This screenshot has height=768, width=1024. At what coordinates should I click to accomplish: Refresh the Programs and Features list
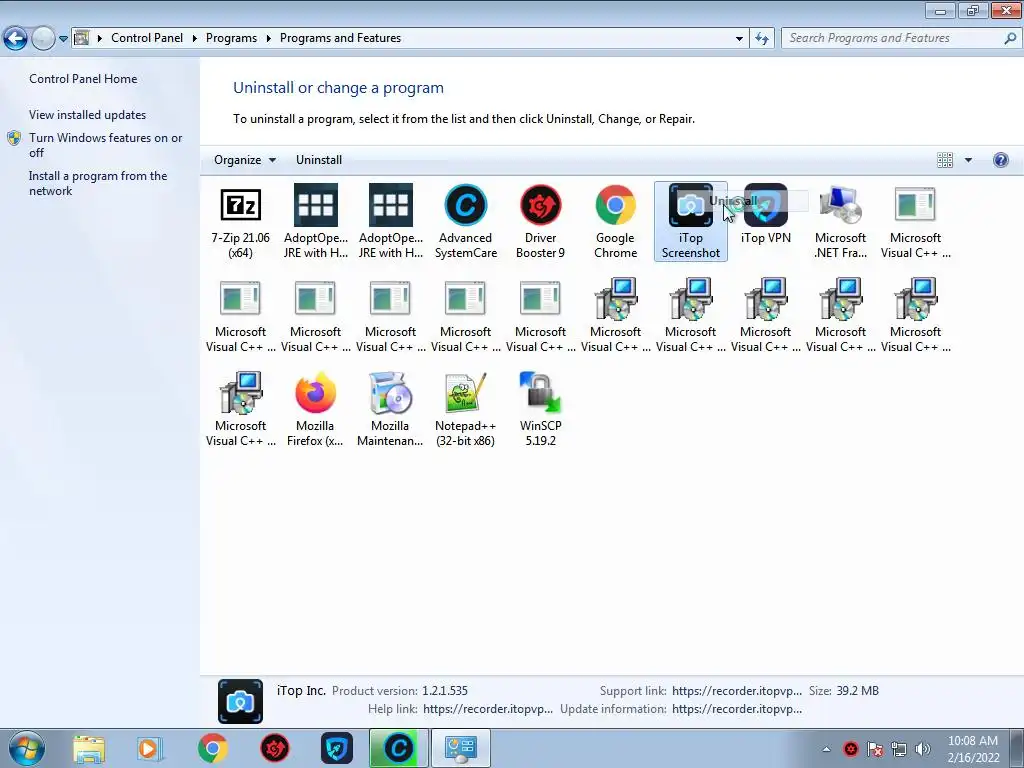(762, 39)
